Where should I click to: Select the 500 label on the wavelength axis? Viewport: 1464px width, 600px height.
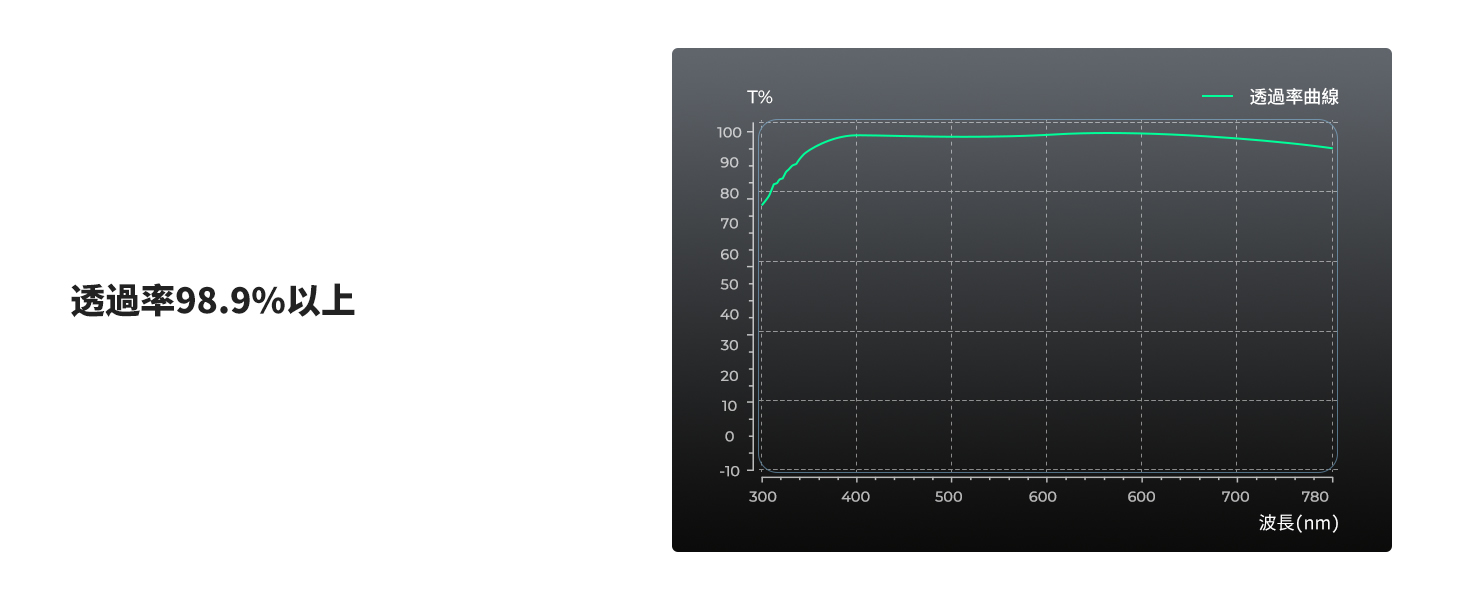pos(950,497)
